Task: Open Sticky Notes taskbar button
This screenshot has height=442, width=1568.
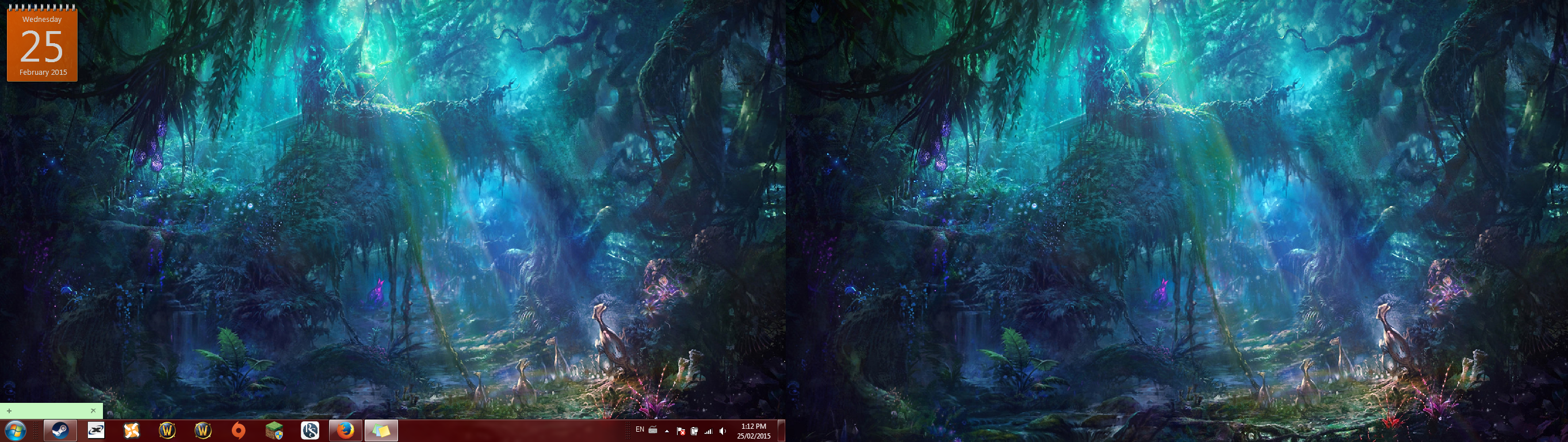Action: coord(381,430)
